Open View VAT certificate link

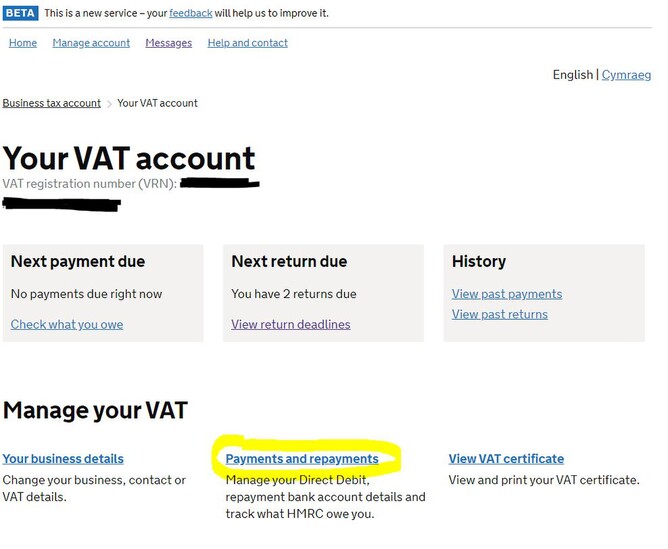pos(506,459)
